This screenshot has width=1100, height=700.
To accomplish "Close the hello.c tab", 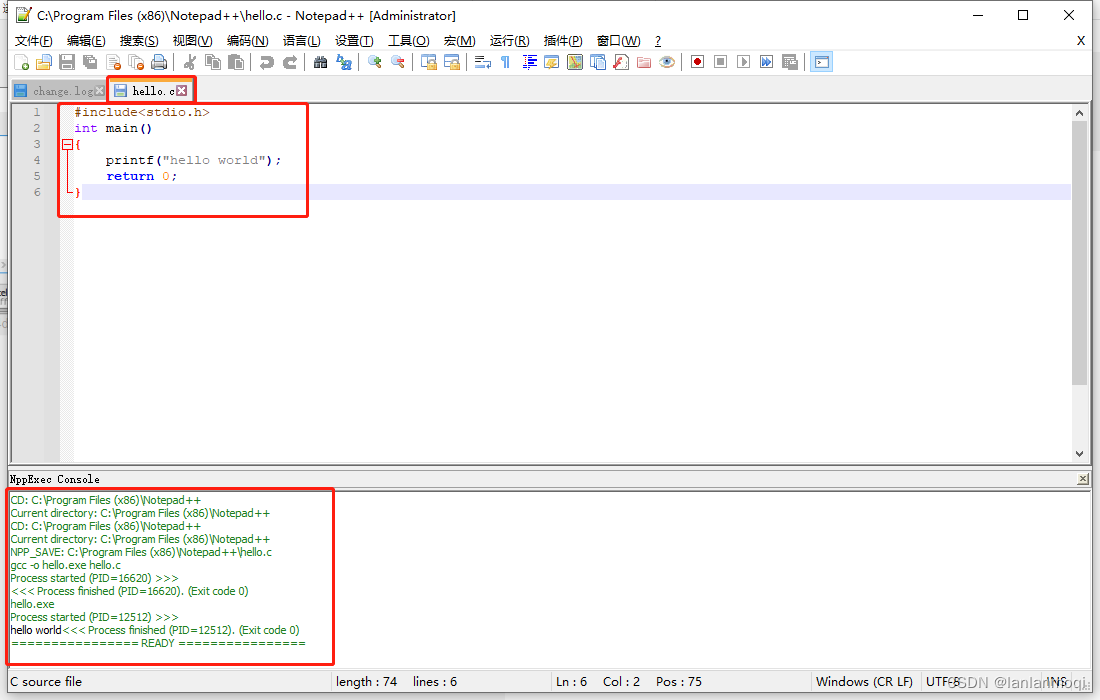I will click(x=182, y=90).
